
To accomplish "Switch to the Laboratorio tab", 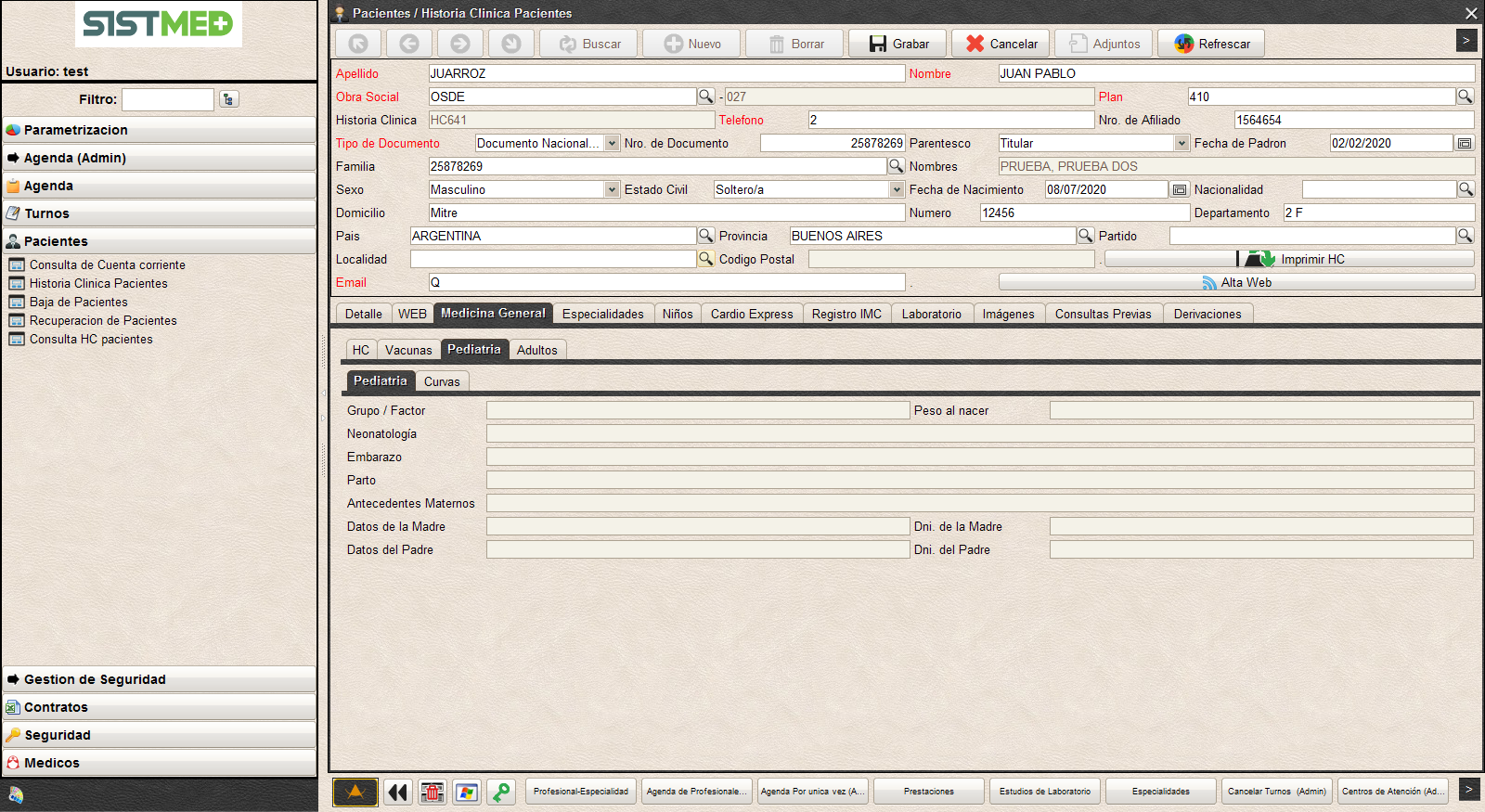I will point(931,314).
